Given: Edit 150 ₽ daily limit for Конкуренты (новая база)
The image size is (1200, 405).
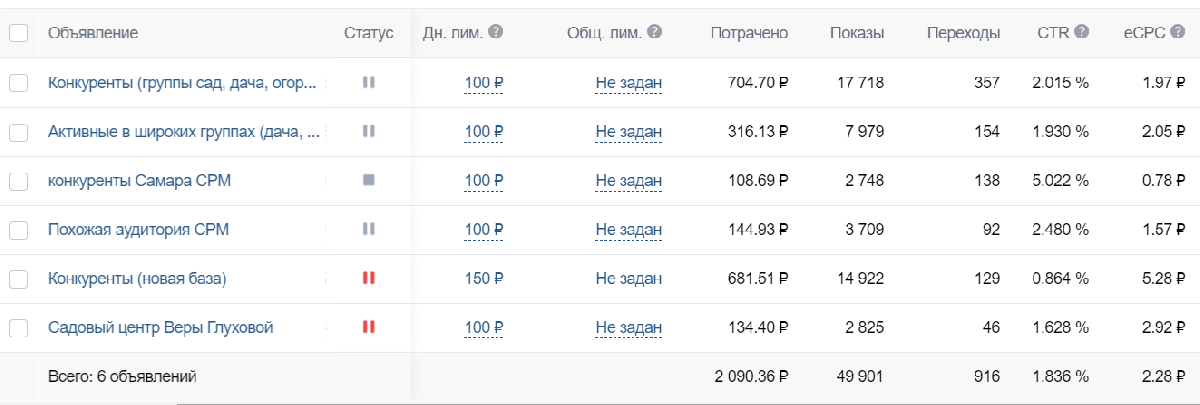Looking at the screenshot, I should (483, 279).
